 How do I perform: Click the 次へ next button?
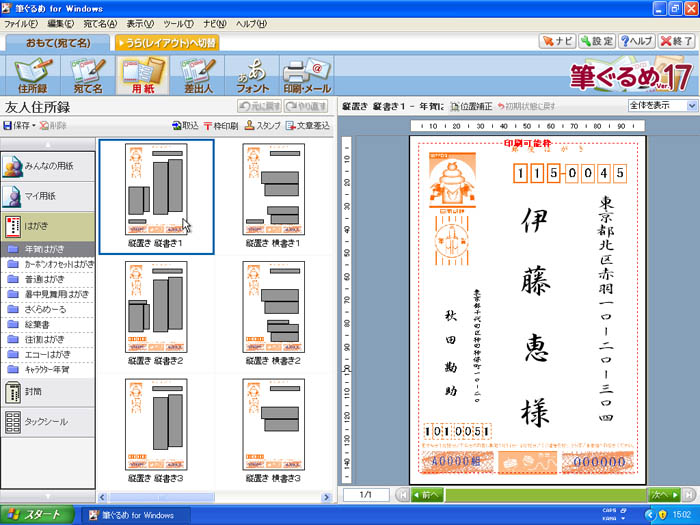pos(661,494)
